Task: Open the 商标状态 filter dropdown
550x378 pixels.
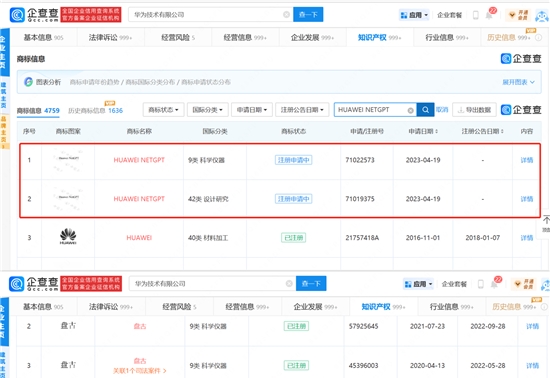Action: [163, 110]
